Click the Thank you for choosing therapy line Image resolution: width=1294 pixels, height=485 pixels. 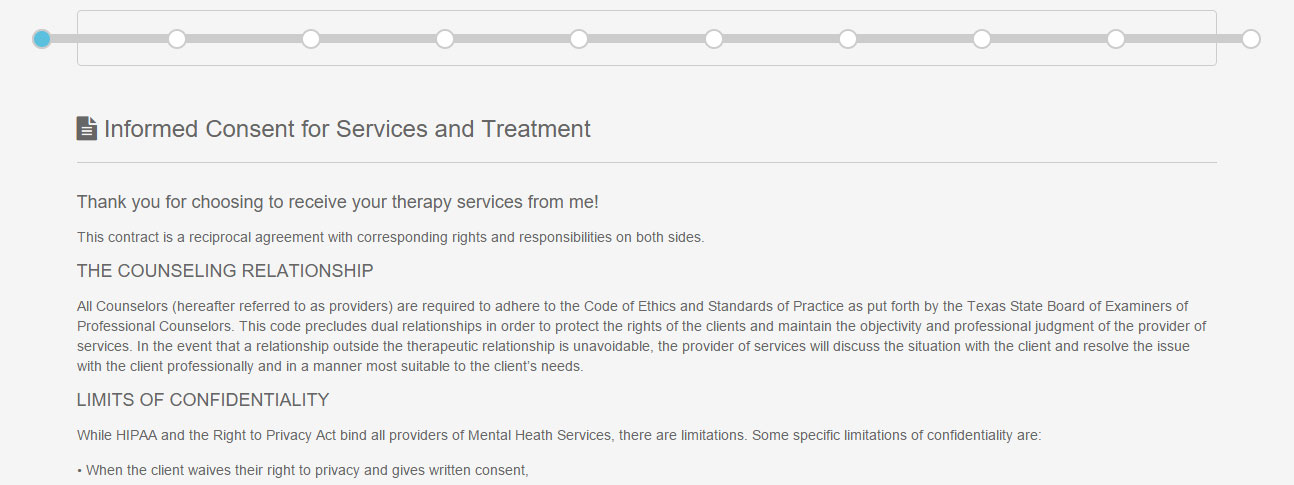pyautogui.click(x=338, y=202)
